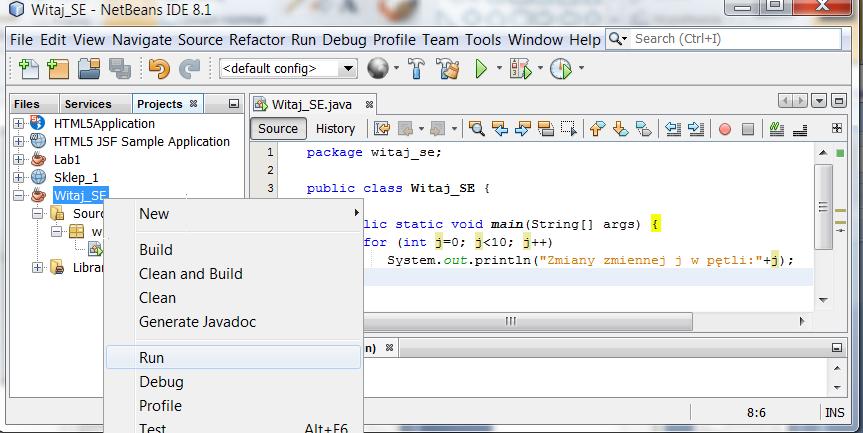The height and width of the screenshot is (433, 863).
Task: Click the Open Project folder icon
Action: (x=89, y=69)
